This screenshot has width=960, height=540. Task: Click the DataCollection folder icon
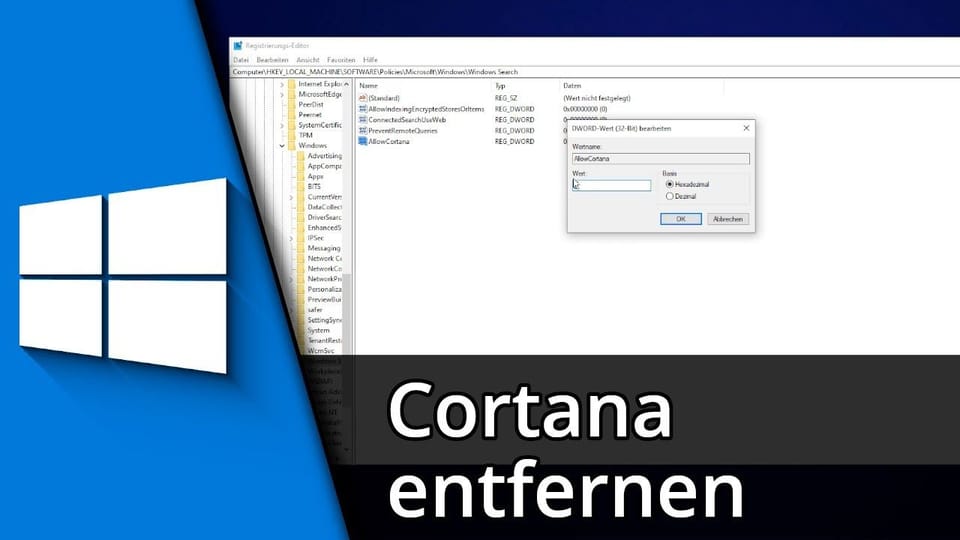point(301,207)
